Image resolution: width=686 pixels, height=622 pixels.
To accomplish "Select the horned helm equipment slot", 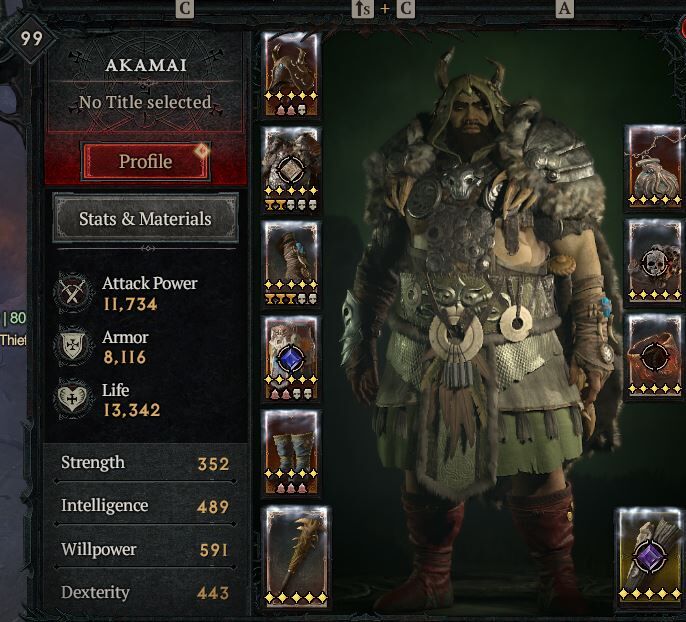I will pos(291,74).
